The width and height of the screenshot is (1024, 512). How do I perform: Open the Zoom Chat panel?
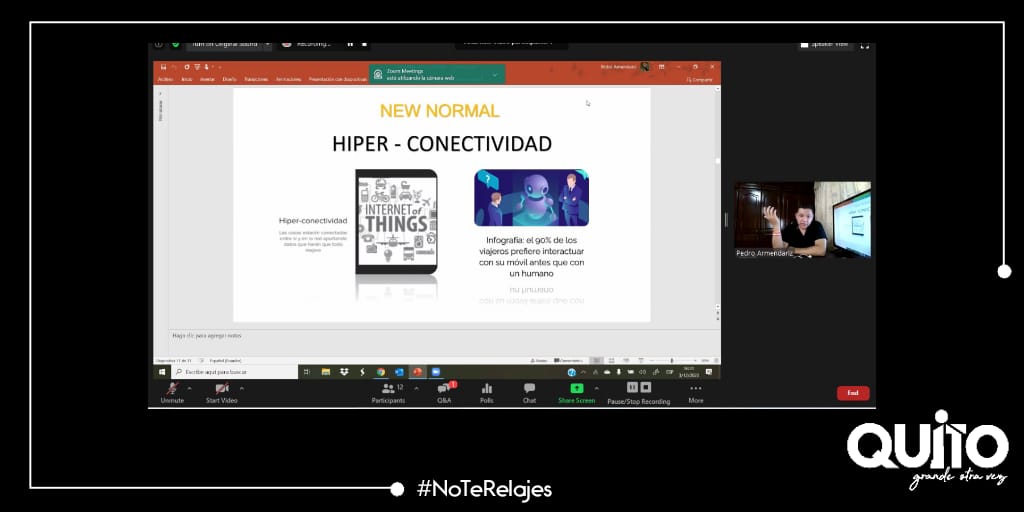tap(529, 390)
